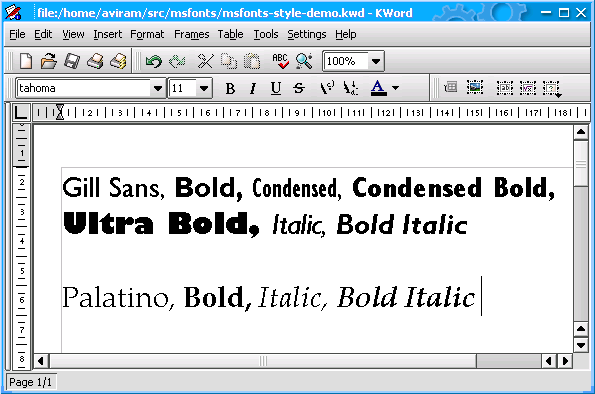This screenshot has width=595, height=394.
Task: Click the horizontal scrollbar thumb
Action: (x=263, y=361)
